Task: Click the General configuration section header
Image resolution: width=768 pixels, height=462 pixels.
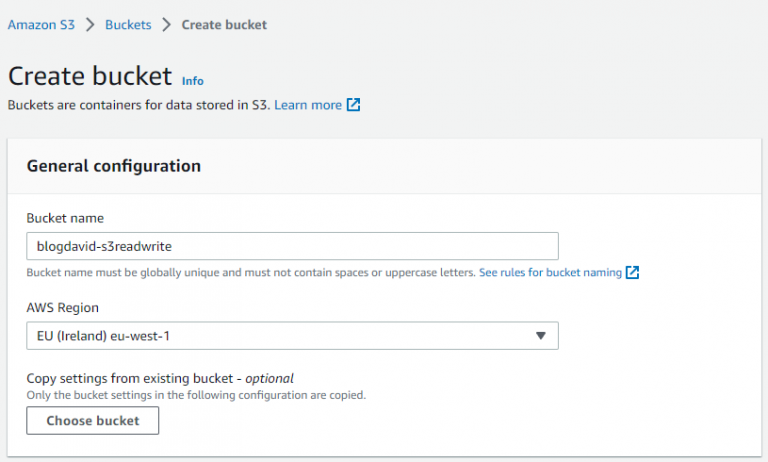Action: pyautogui.click(x=114, y=166)
